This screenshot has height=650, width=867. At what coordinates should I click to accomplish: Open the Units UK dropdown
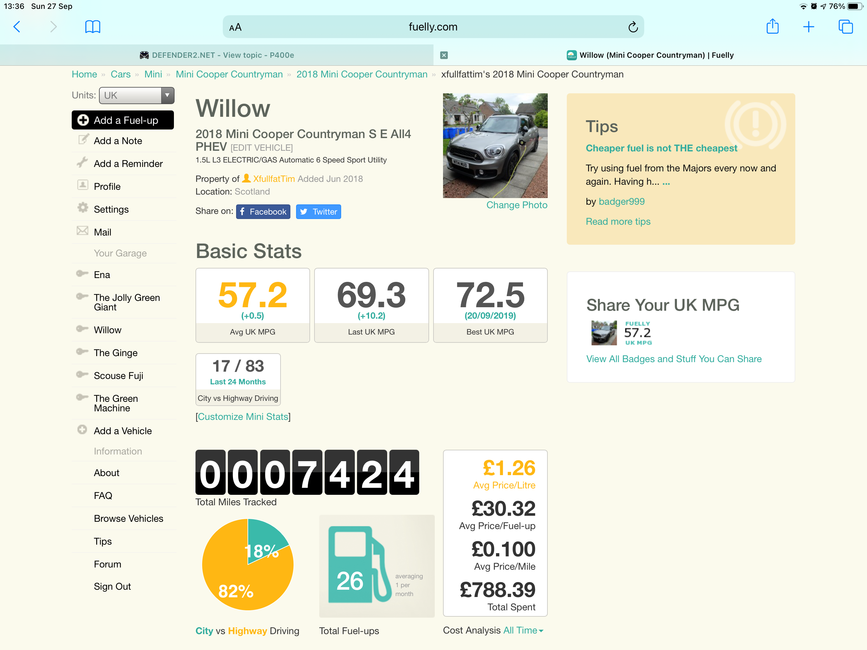point(137,95)
